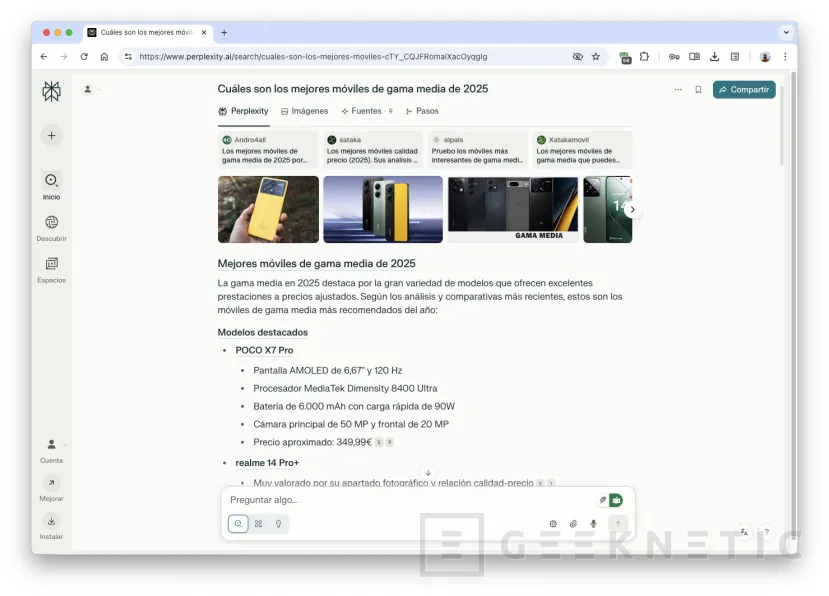Save thread with bookmark icon
829x596 pixels.
(698, 90)
